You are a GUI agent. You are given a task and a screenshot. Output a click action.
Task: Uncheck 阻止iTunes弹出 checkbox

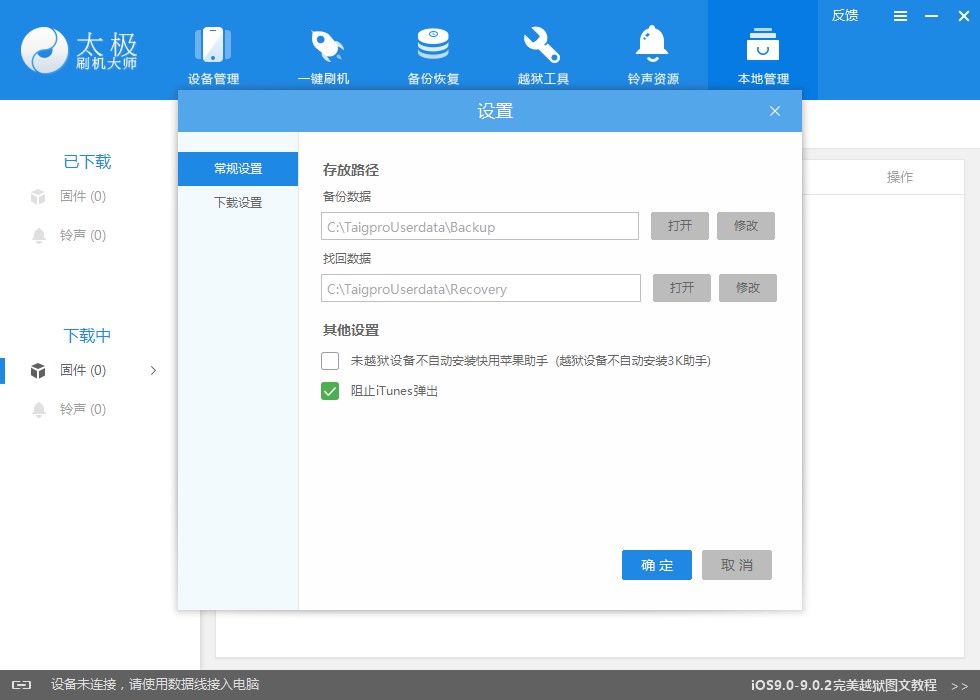point(330,391)
